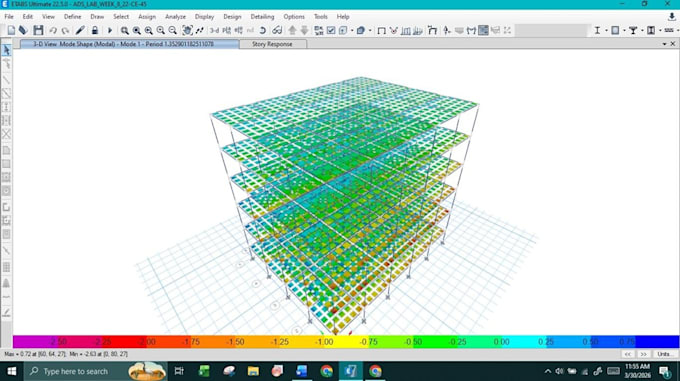This screenshot has height=381, width=680.
Task: Click the highlighted Shell Stresses contour icon
Action: (483, 30)
